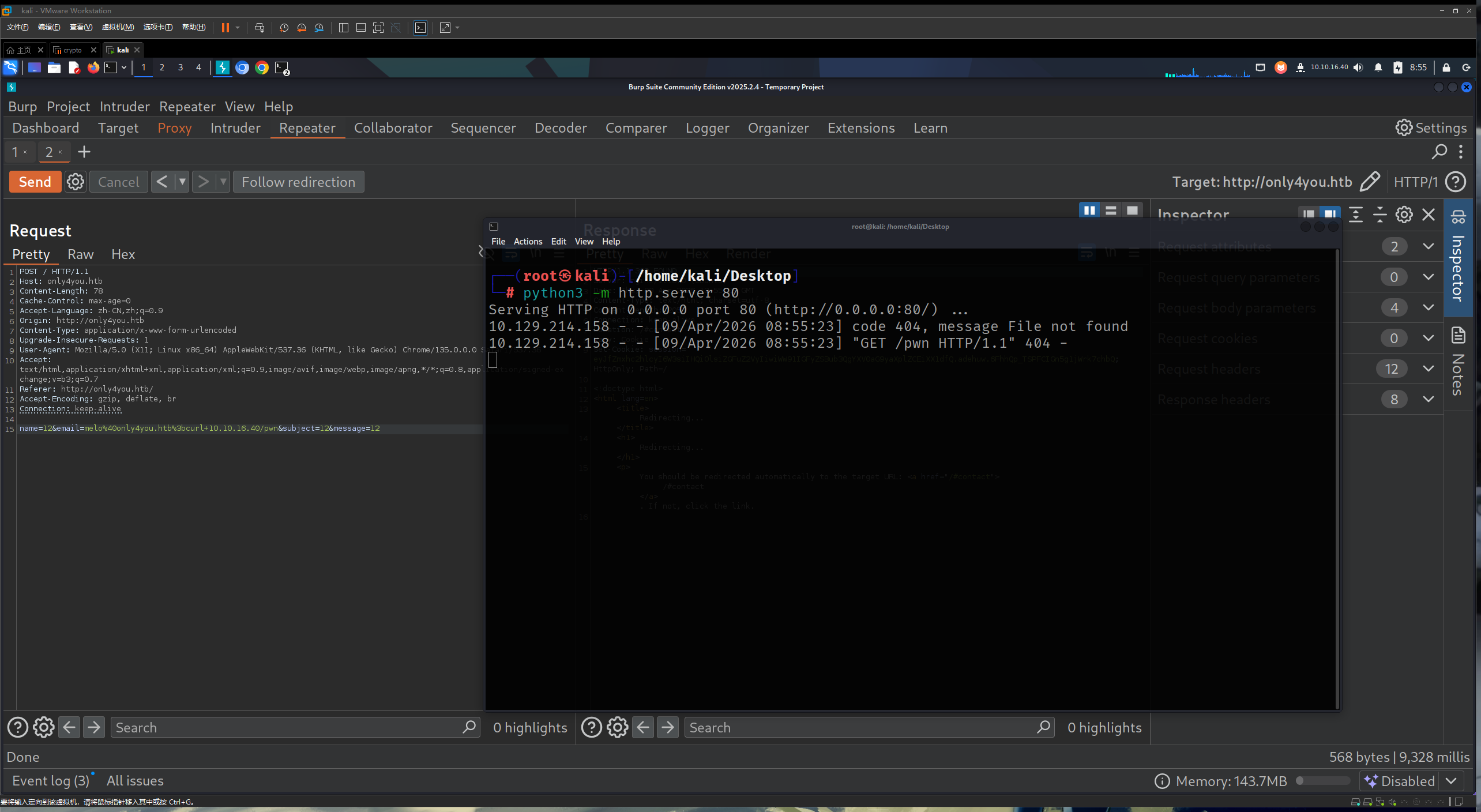Viewport: 1481px width, 812px height.
Task: Click the request Search input field
Action: click(295, 727)
